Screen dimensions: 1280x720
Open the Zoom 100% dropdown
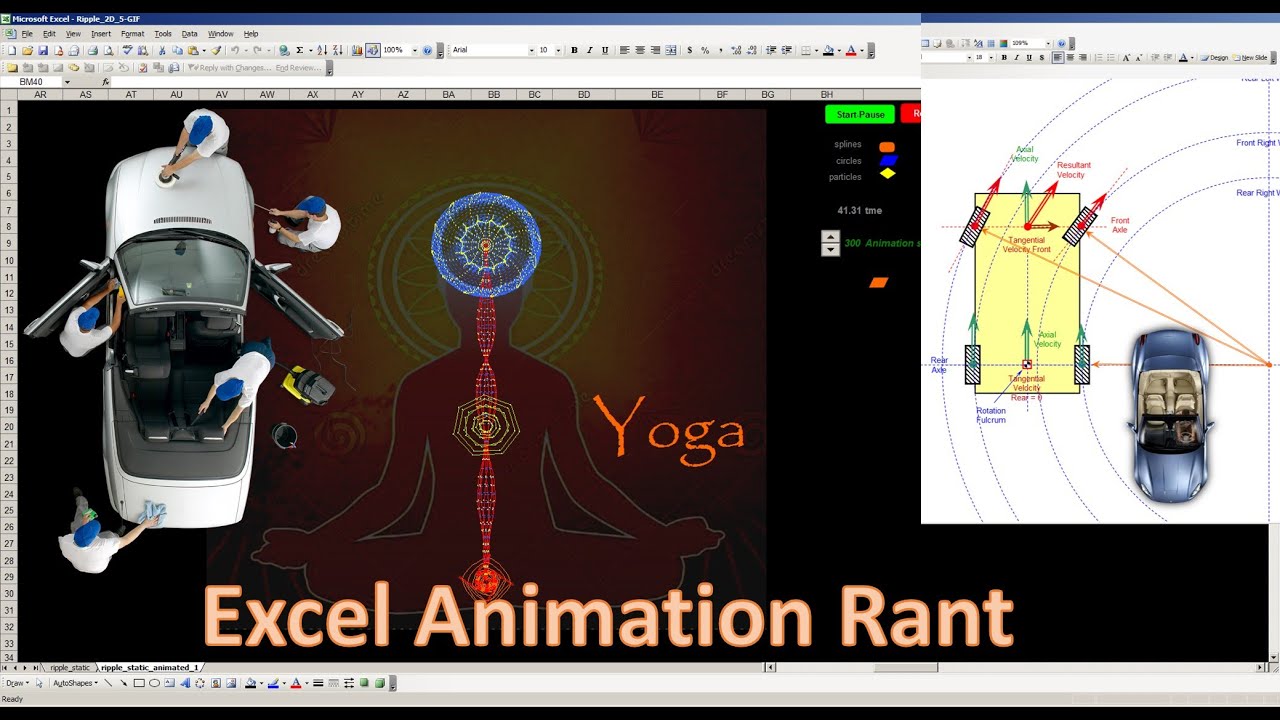tap(414, 50)
